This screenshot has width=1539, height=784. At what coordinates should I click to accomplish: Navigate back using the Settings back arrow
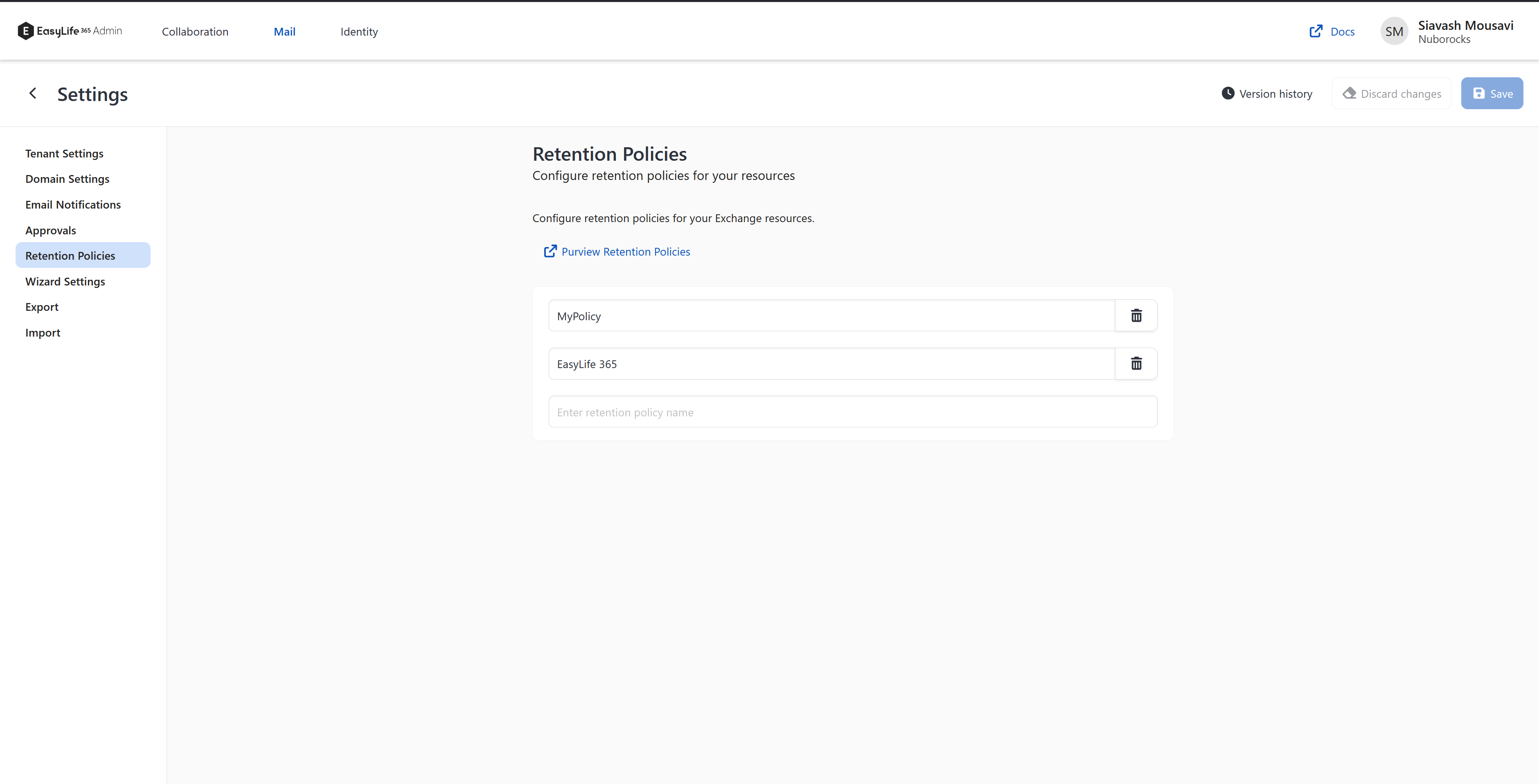pos(33,93)
